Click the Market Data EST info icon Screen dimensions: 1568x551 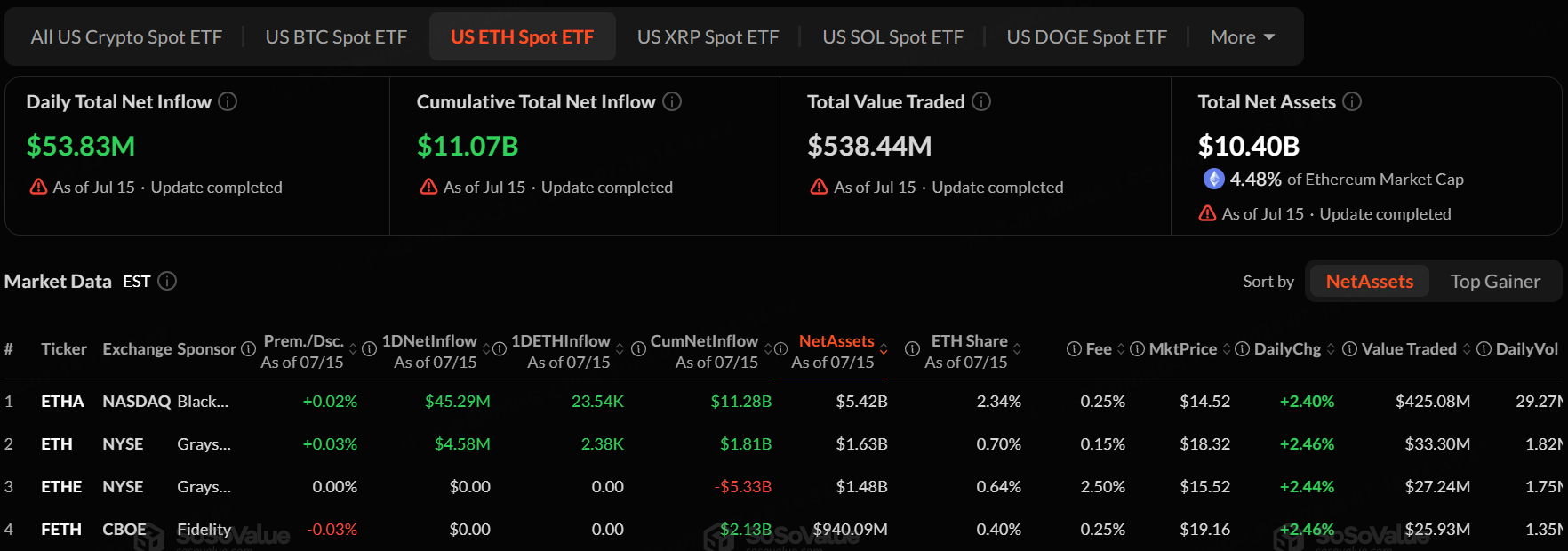point(167,281)
